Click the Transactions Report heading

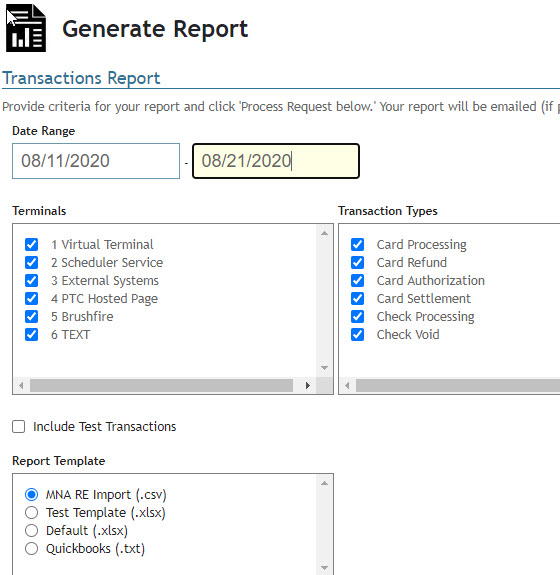point(81,78)
